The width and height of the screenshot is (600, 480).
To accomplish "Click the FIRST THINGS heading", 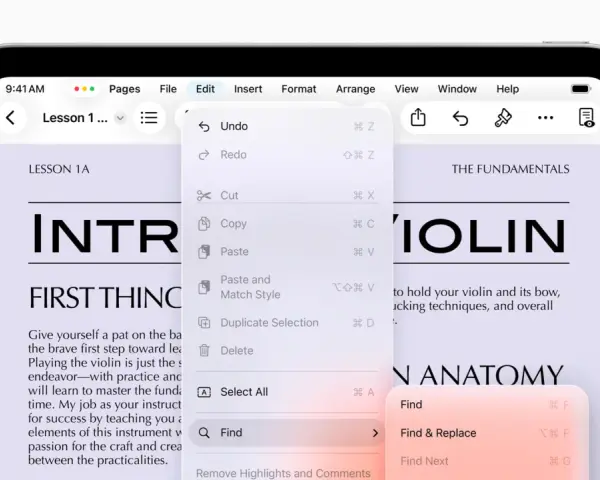I will 105,298.
